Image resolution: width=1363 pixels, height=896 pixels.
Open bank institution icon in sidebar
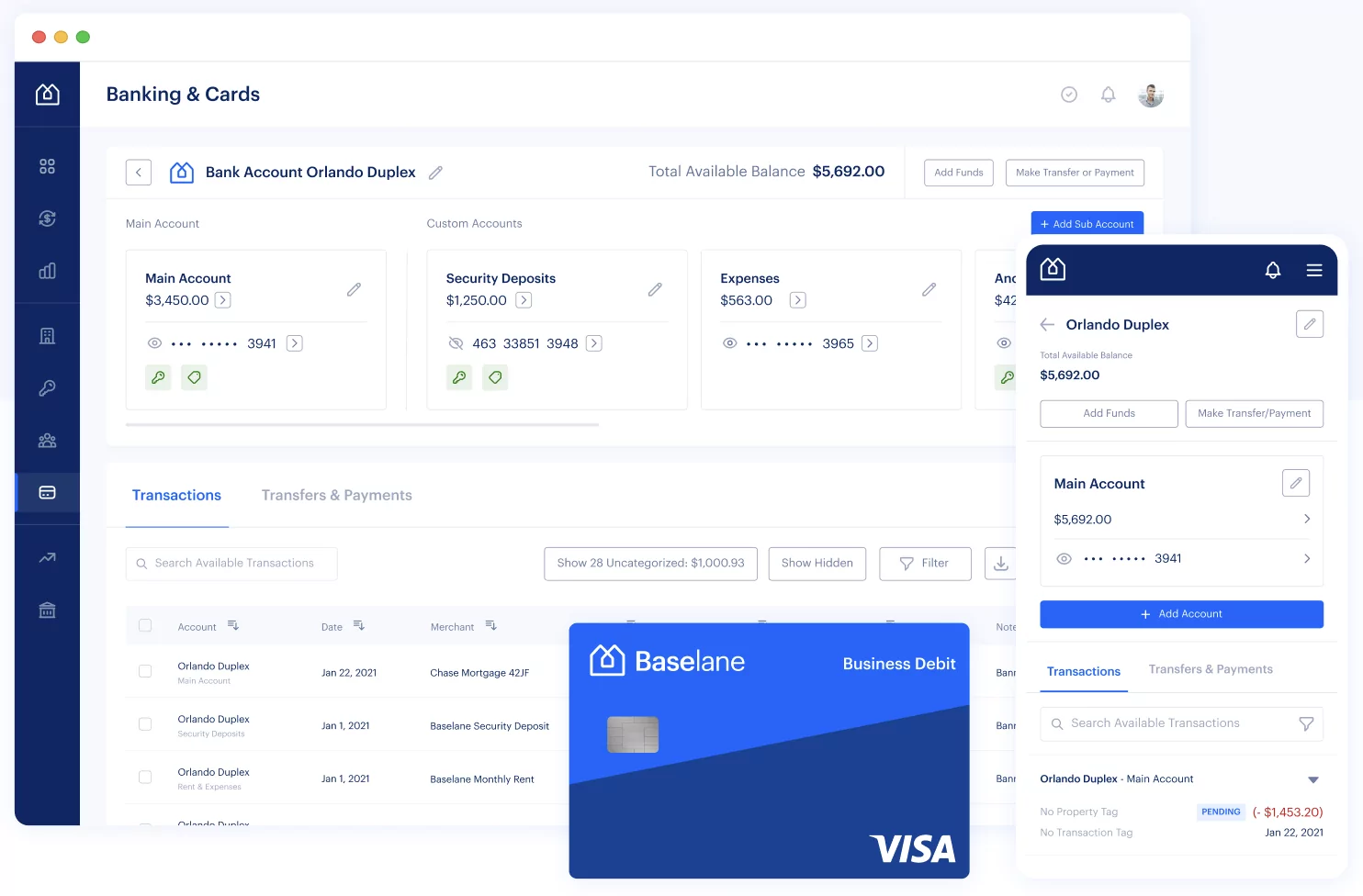tap(47, 610)
